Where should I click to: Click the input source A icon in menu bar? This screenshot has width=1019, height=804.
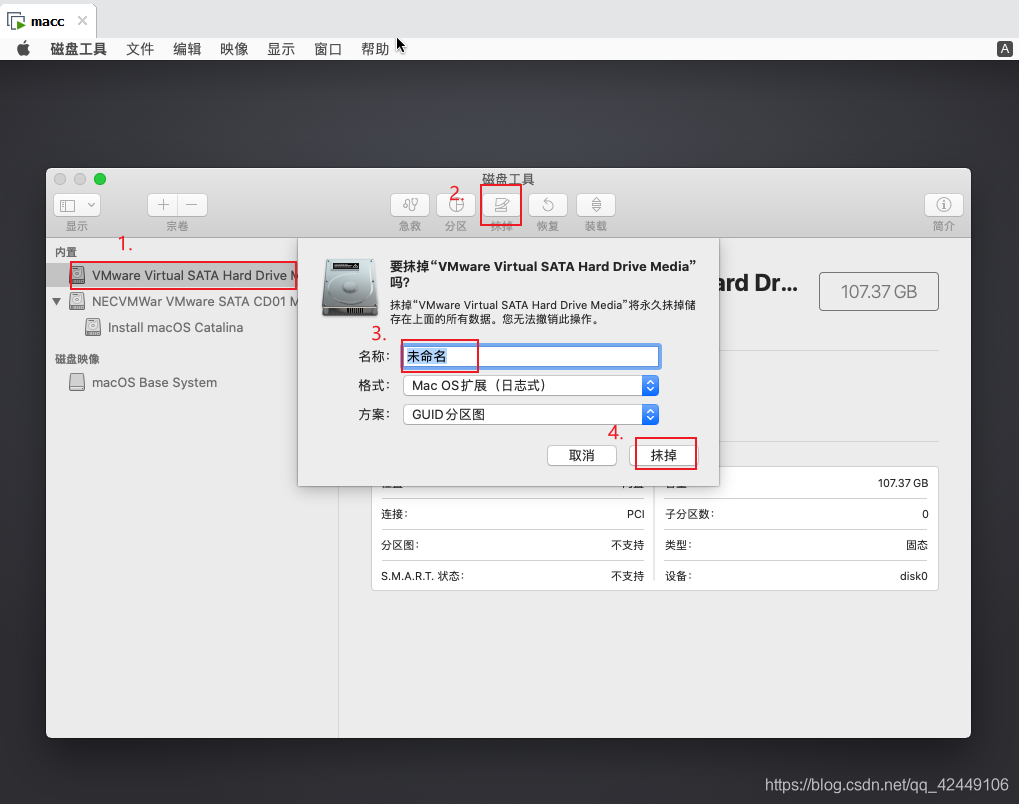(1004, 49)
